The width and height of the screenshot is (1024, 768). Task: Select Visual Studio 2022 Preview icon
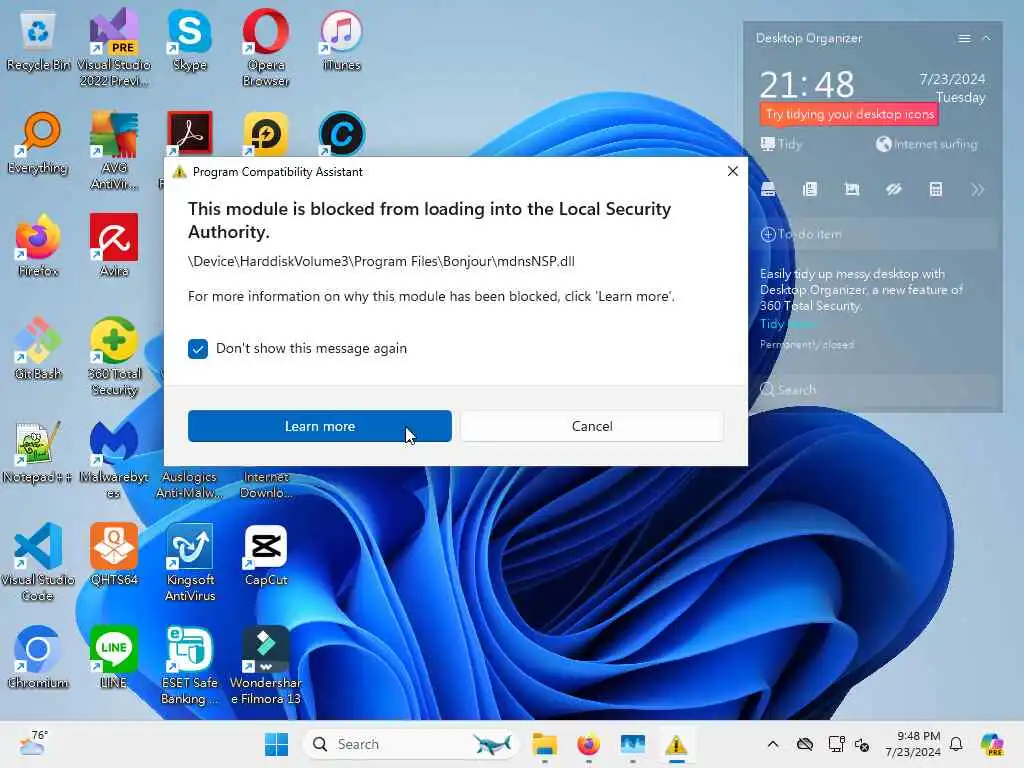(x=114, y=49)
